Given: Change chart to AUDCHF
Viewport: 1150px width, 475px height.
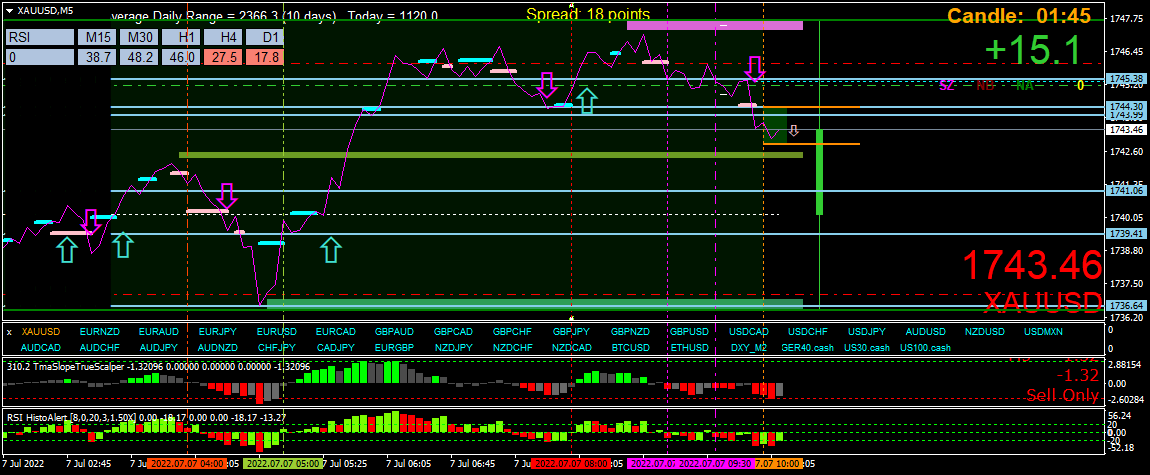Looking at the screenshot, I should point(99,347).
